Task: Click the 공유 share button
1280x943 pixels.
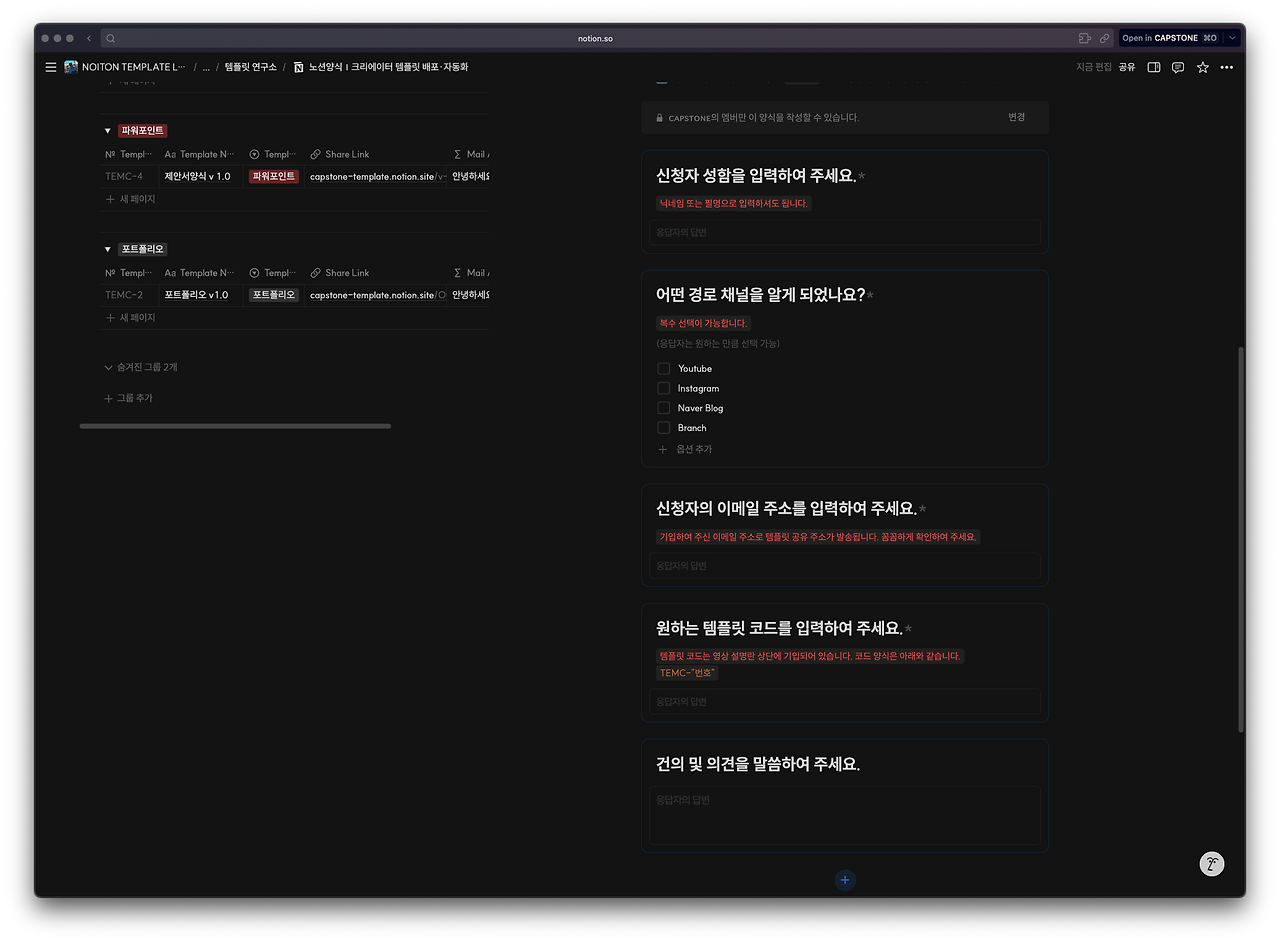Action: point(1126,67)
